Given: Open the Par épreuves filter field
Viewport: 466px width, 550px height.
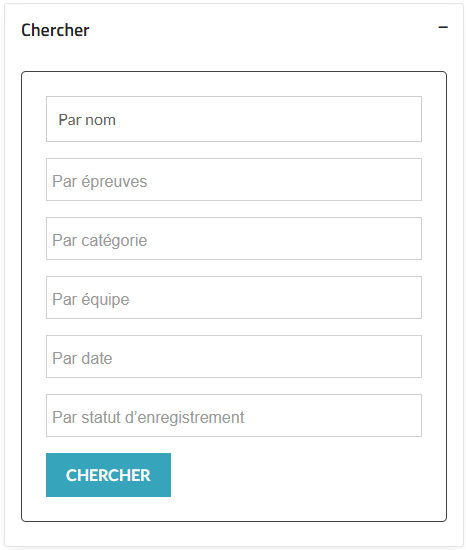Looking at the screenshot, I should (x=234, y=180).
